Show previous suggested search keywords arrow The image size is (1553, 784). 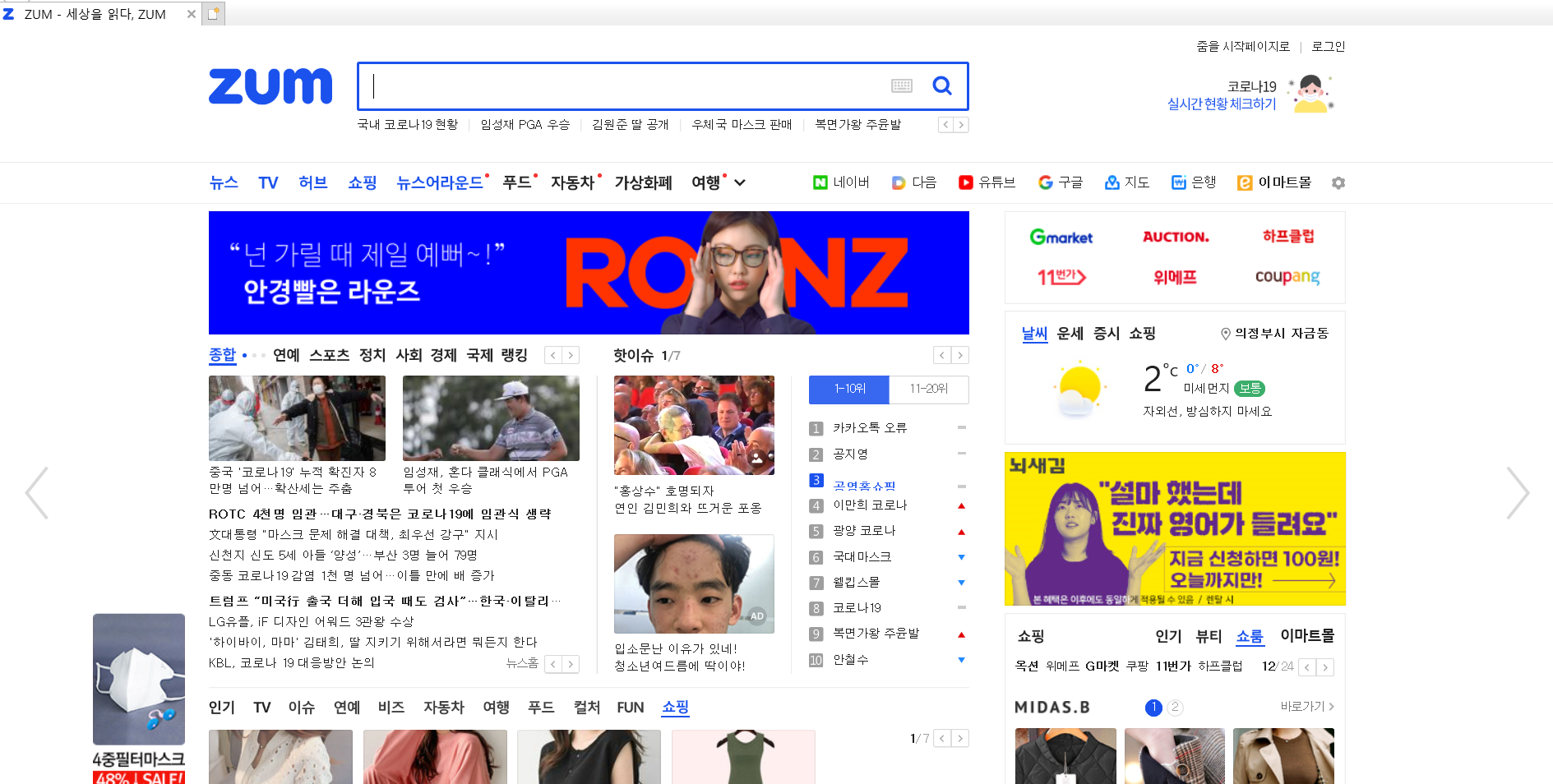pyautogui.click(x=946, y=125)
